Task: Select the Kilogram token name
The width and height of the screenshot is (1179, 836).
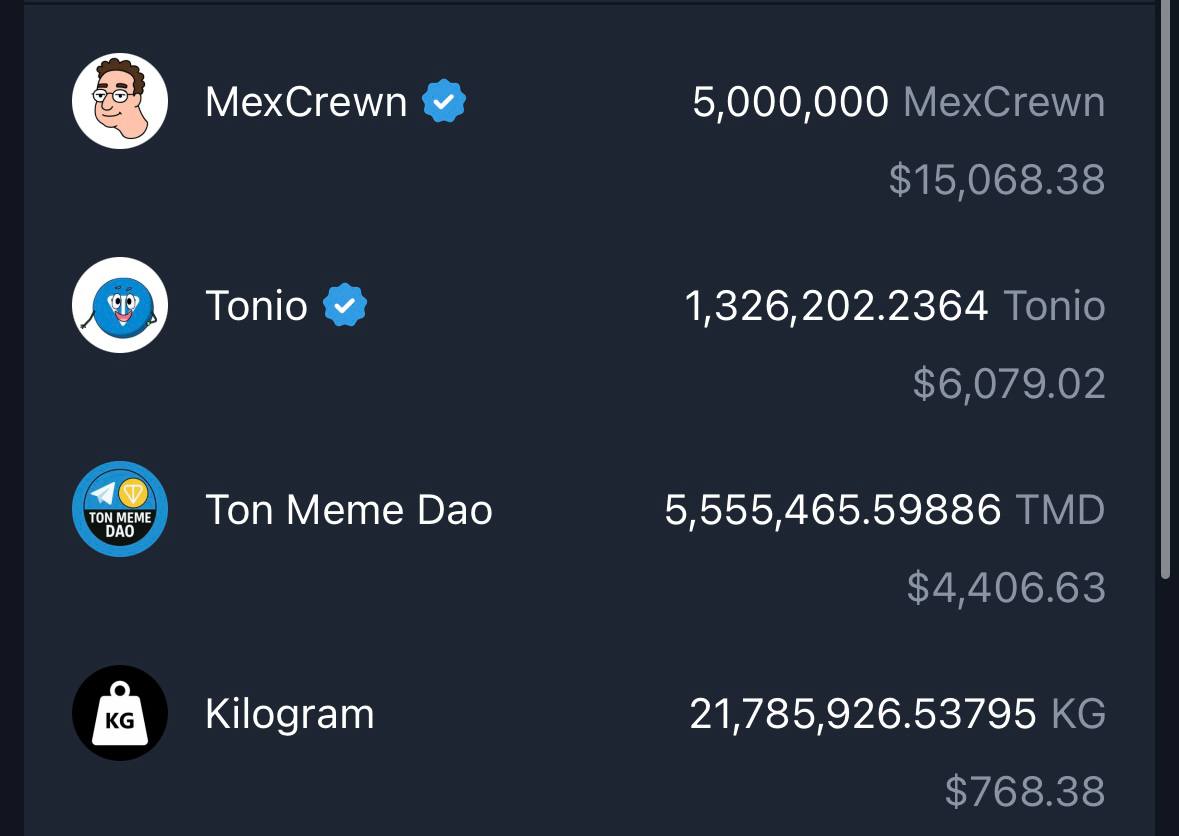Action: click(x=289, y=714)
